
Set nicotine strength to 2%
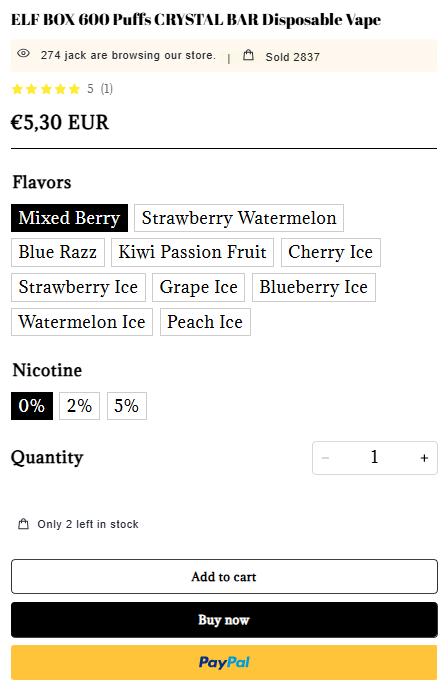[79, 406]
